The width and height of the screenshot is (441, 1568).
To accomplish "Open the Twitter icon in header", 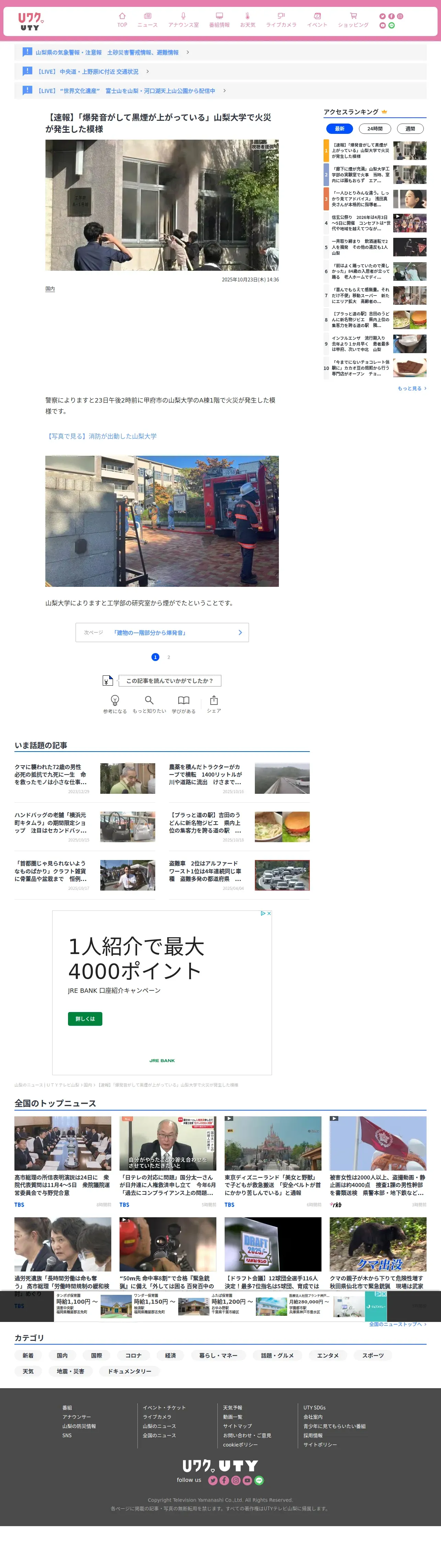I will tap(383, 16).
